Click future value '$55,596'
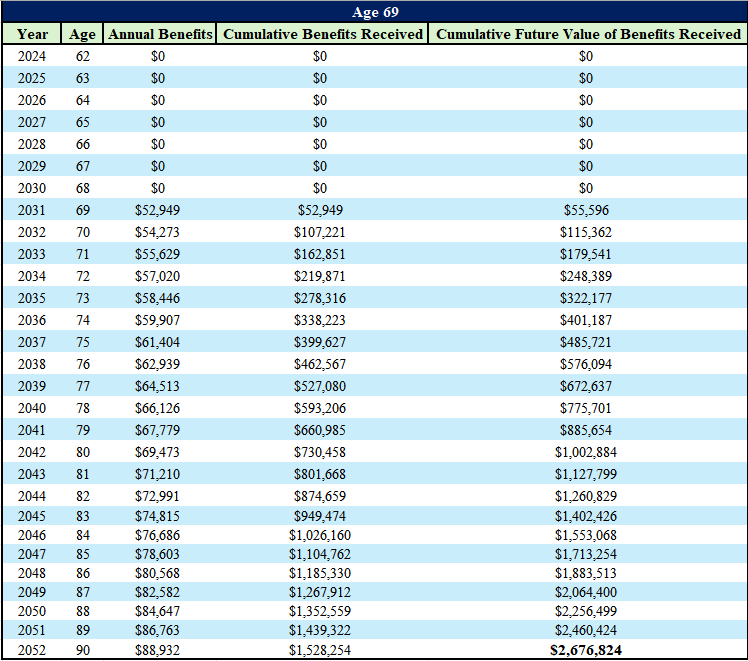This screenshot has height=661, width=748. 586,210
